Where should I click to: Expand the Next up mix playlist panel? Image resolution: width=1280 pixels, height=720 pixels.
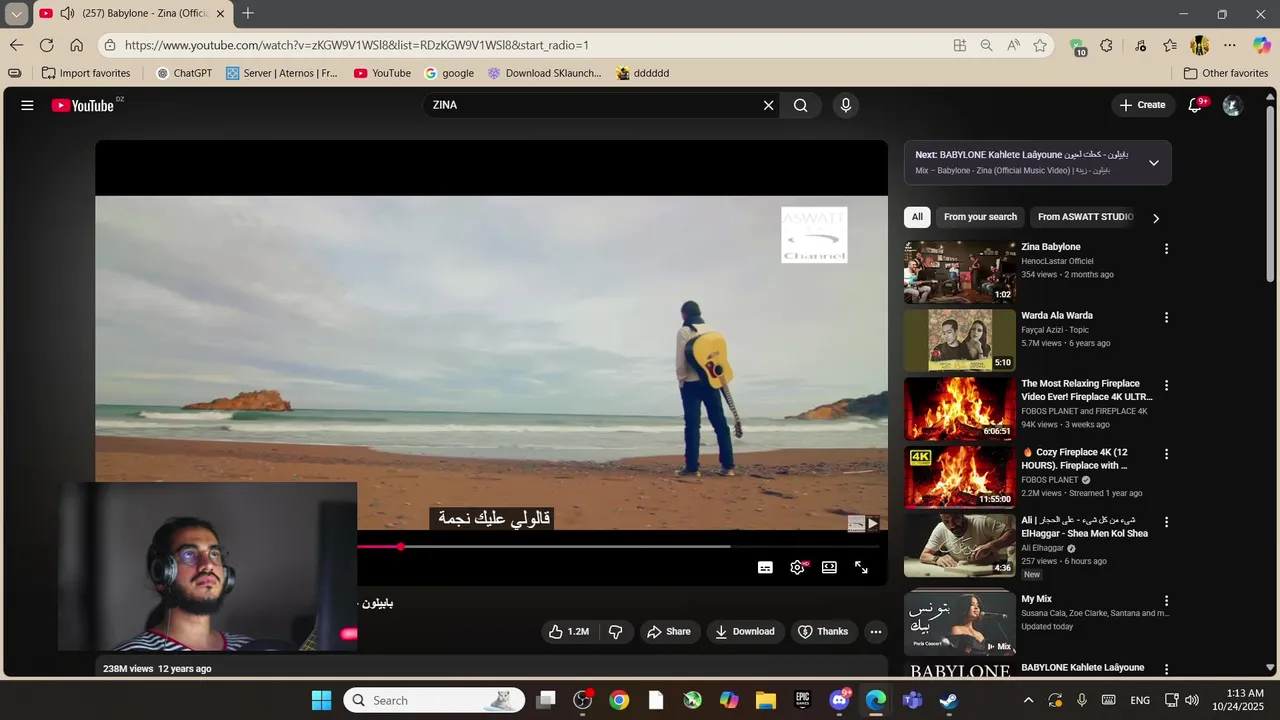coord(1153,162)
